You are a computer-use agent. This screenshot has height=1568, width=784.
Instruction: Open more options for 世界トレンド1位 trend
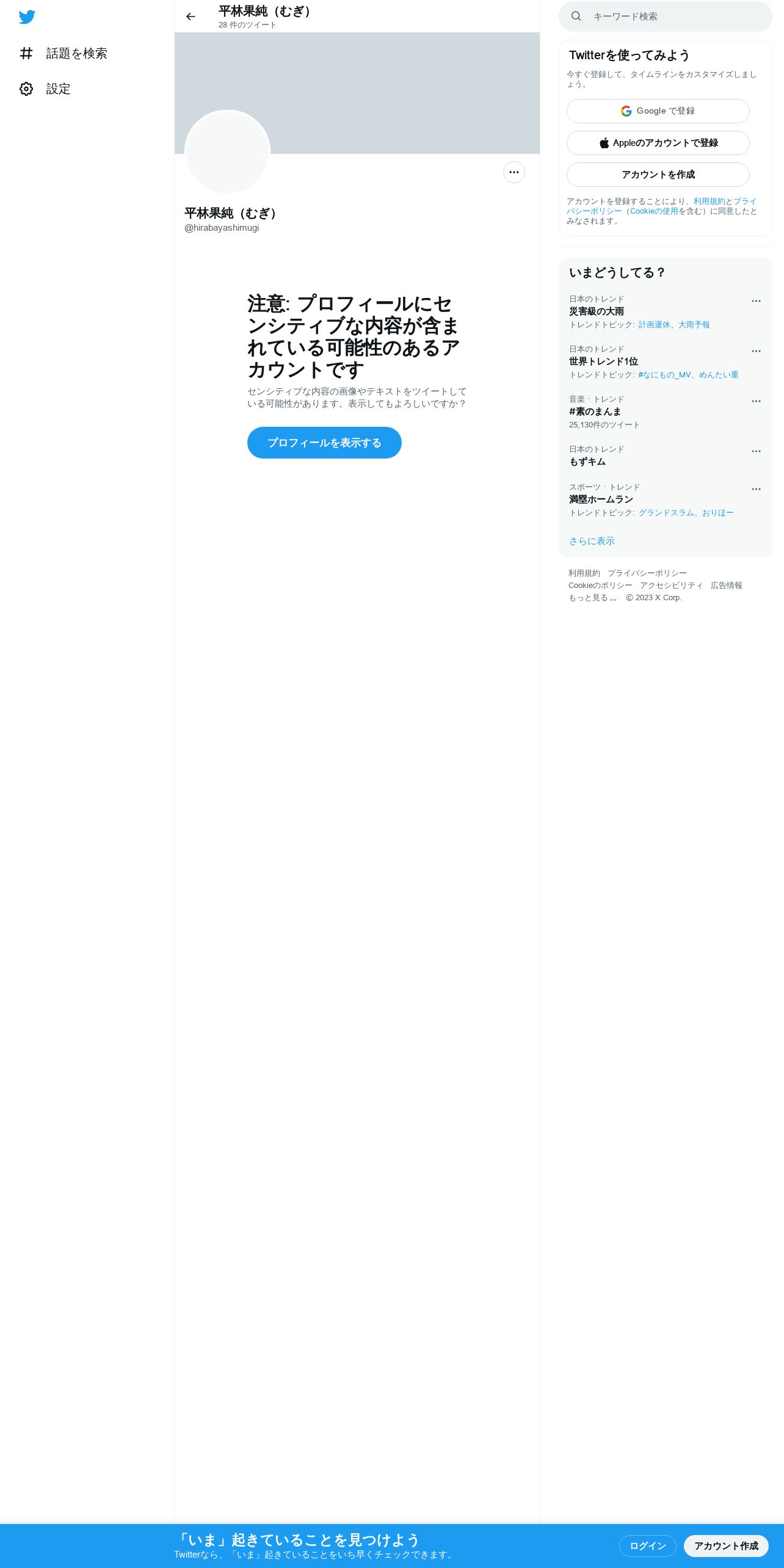click(x=756, y=351)
